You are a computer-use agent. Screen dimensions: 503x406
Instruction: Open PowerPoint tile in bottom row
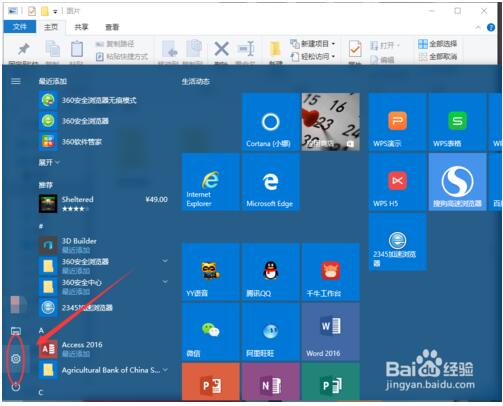tap(211, 382)
